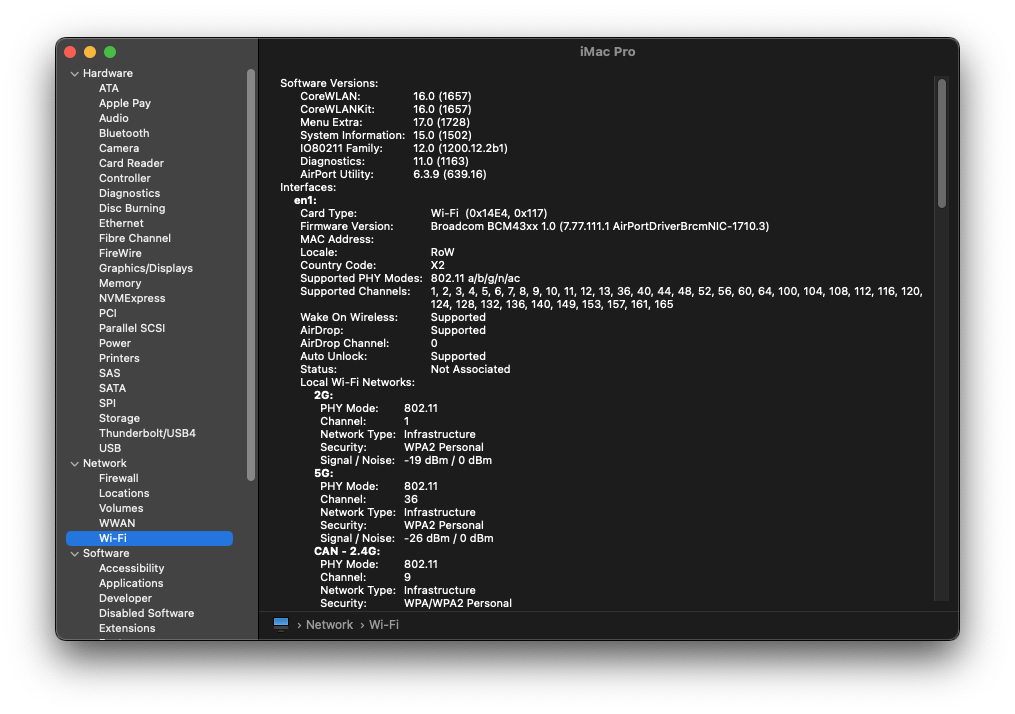1015x714 pixels.
Task: Open the Ethernet item
Action: pos(121,223)
